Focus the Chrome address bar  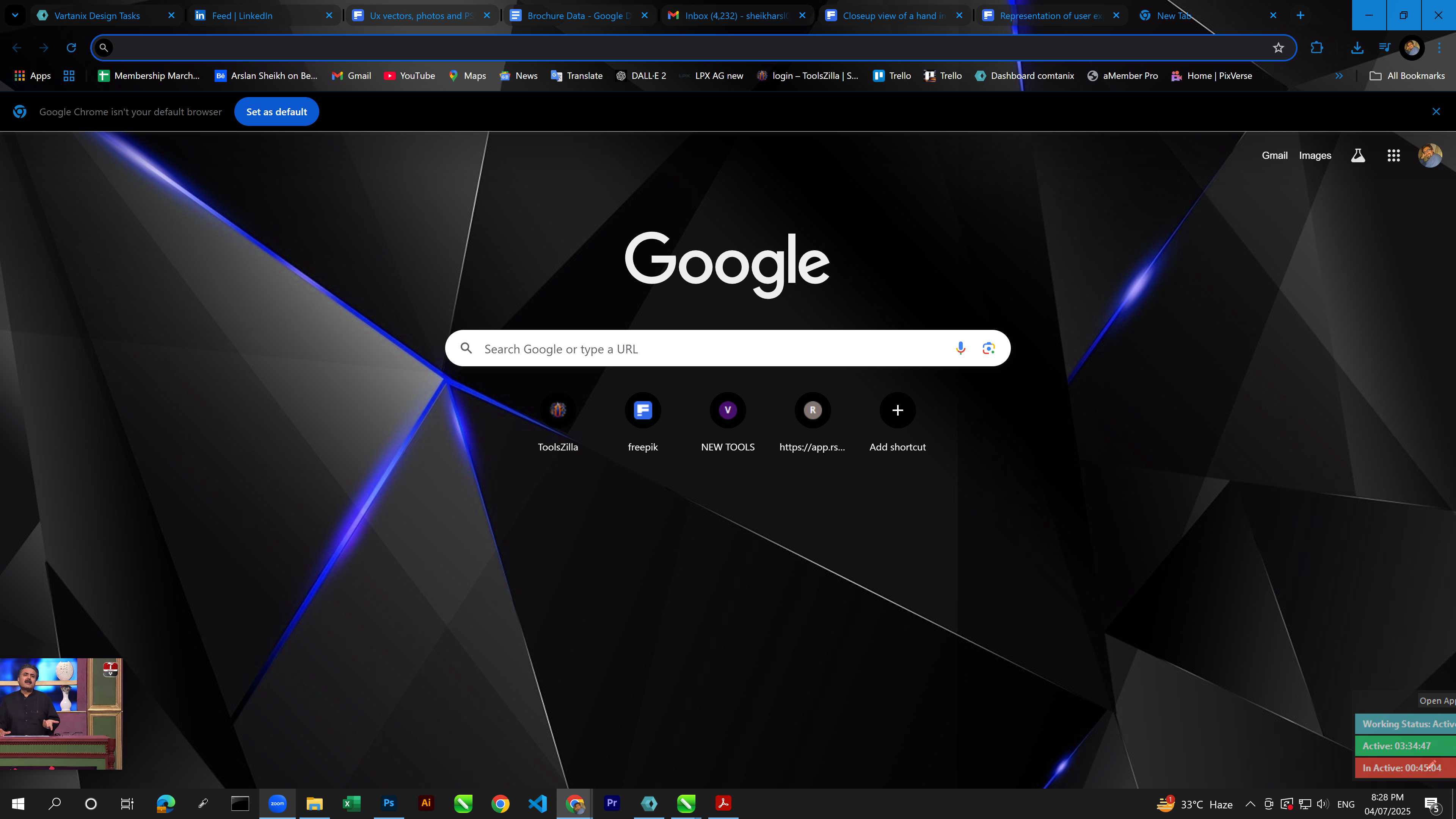(x=693, y=47)
